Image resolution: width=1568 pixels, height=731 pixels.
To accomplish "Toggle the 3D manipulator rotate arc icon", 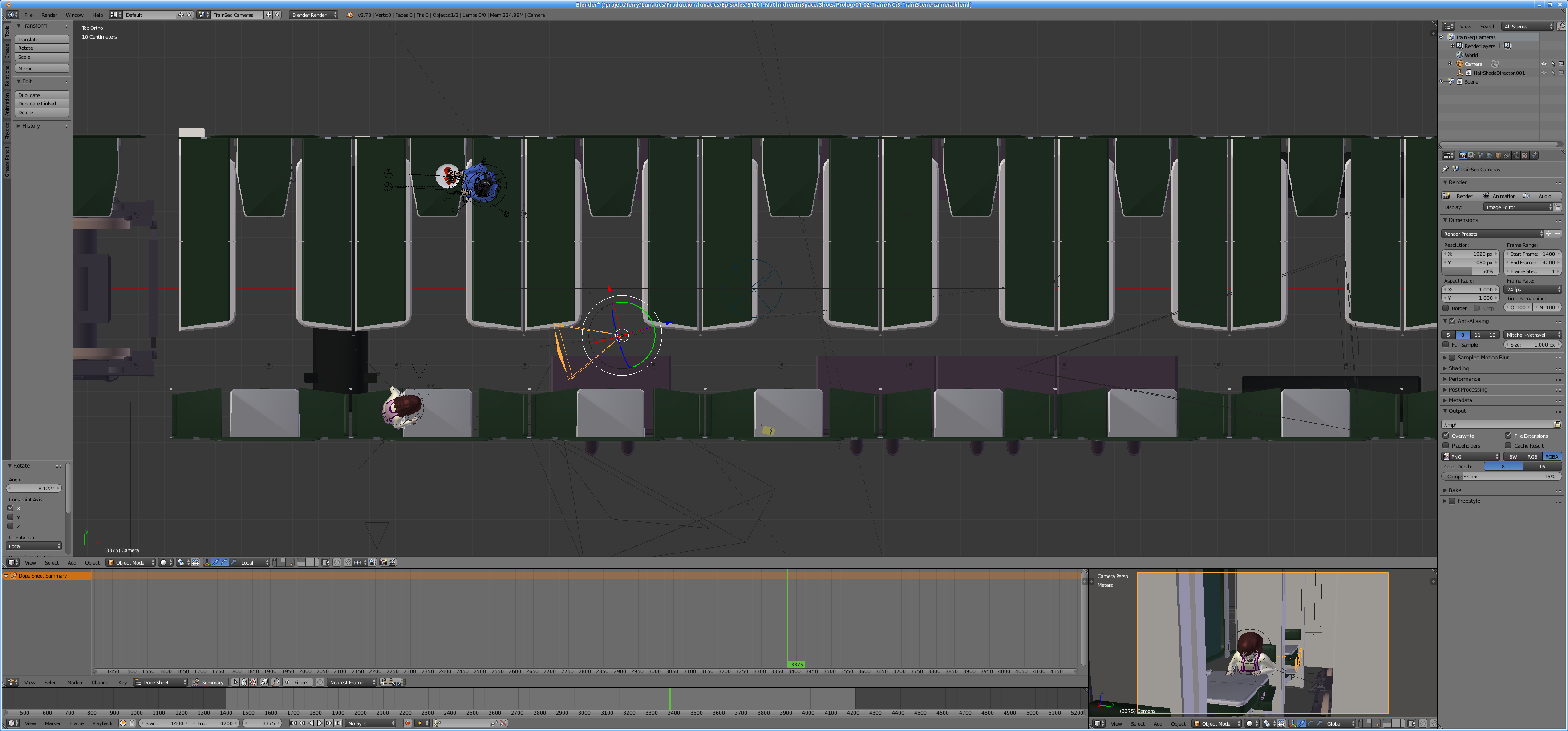I will pos(225,562).
